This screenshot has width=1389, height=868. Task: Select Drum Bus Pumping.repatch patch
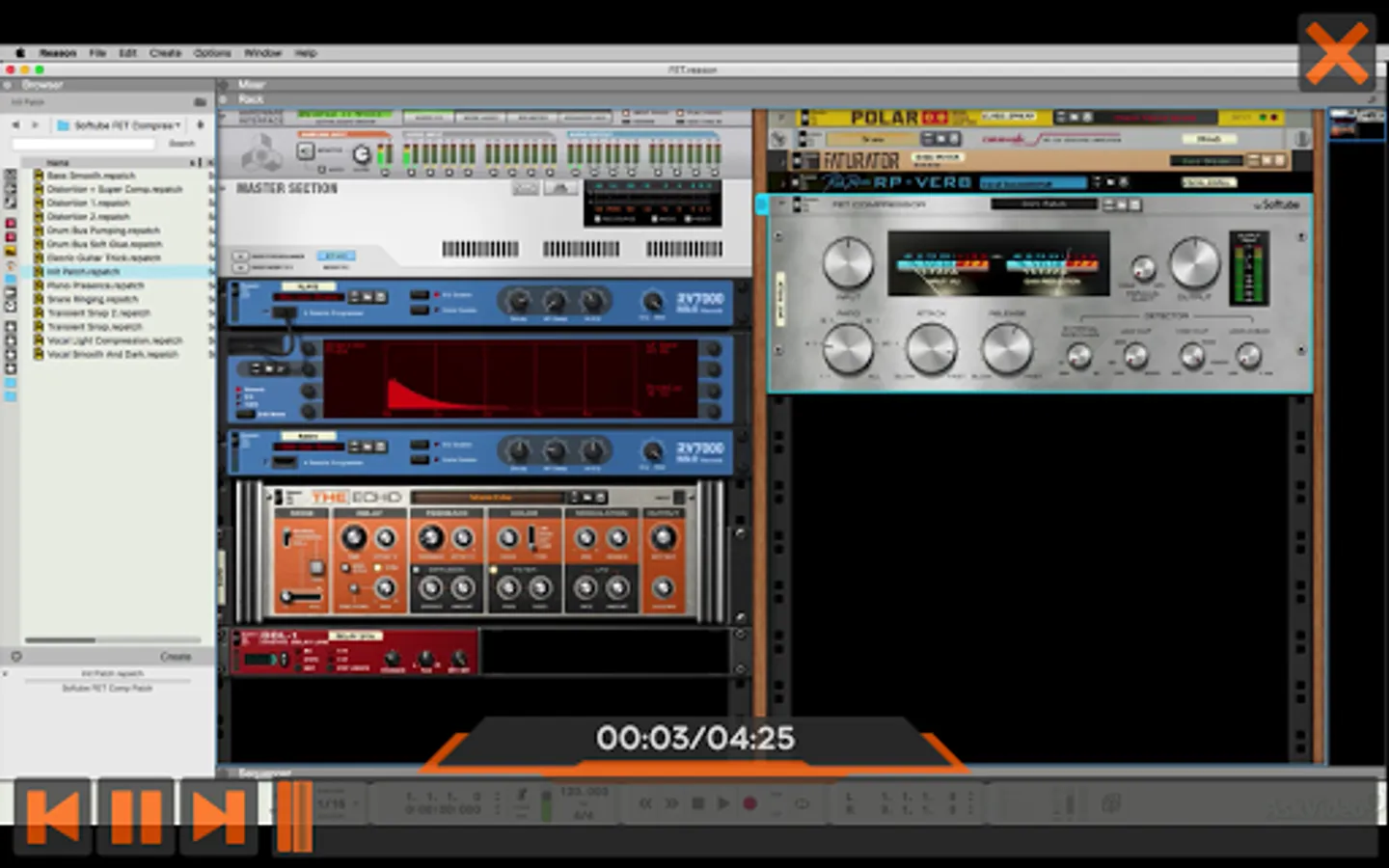[103, 231]
